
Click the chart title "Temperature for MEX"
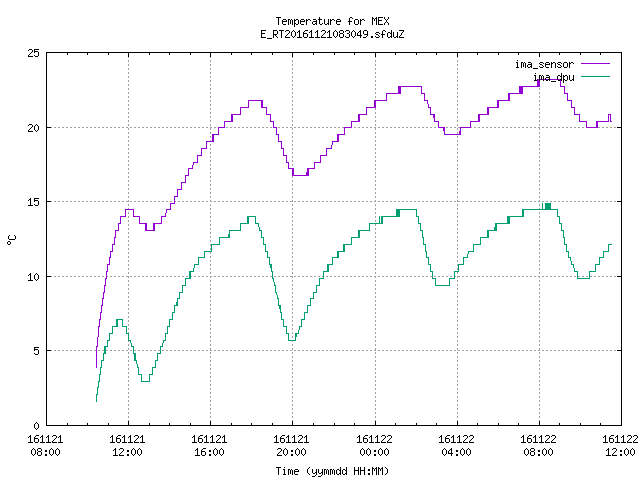(x=332, y=21)
